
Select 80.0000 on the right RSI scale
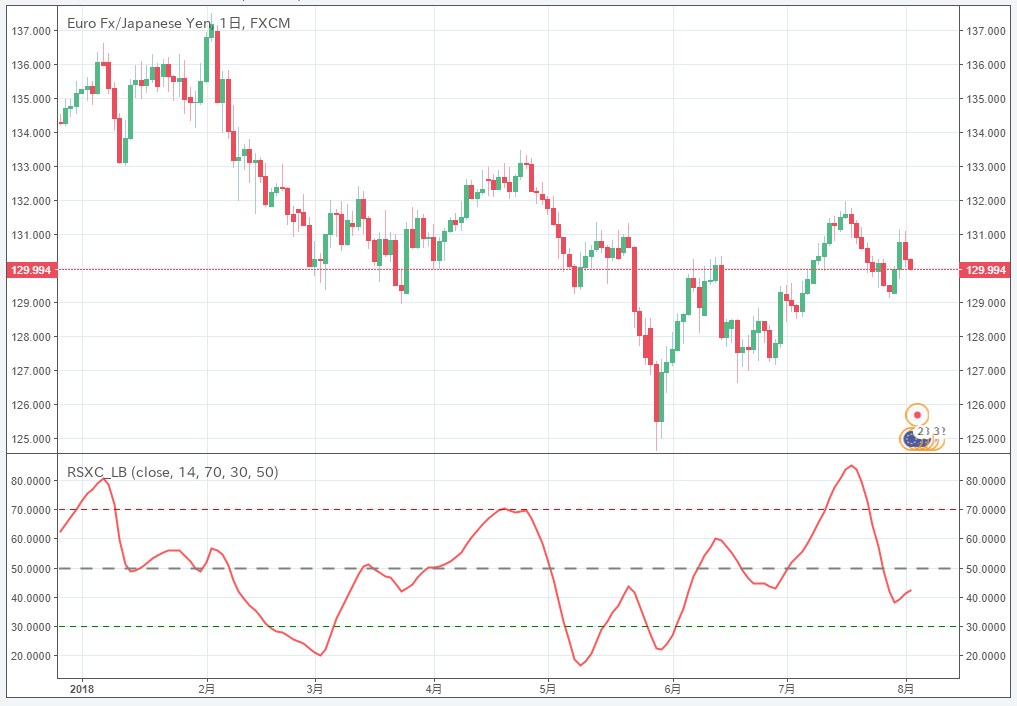click(986, 481)
